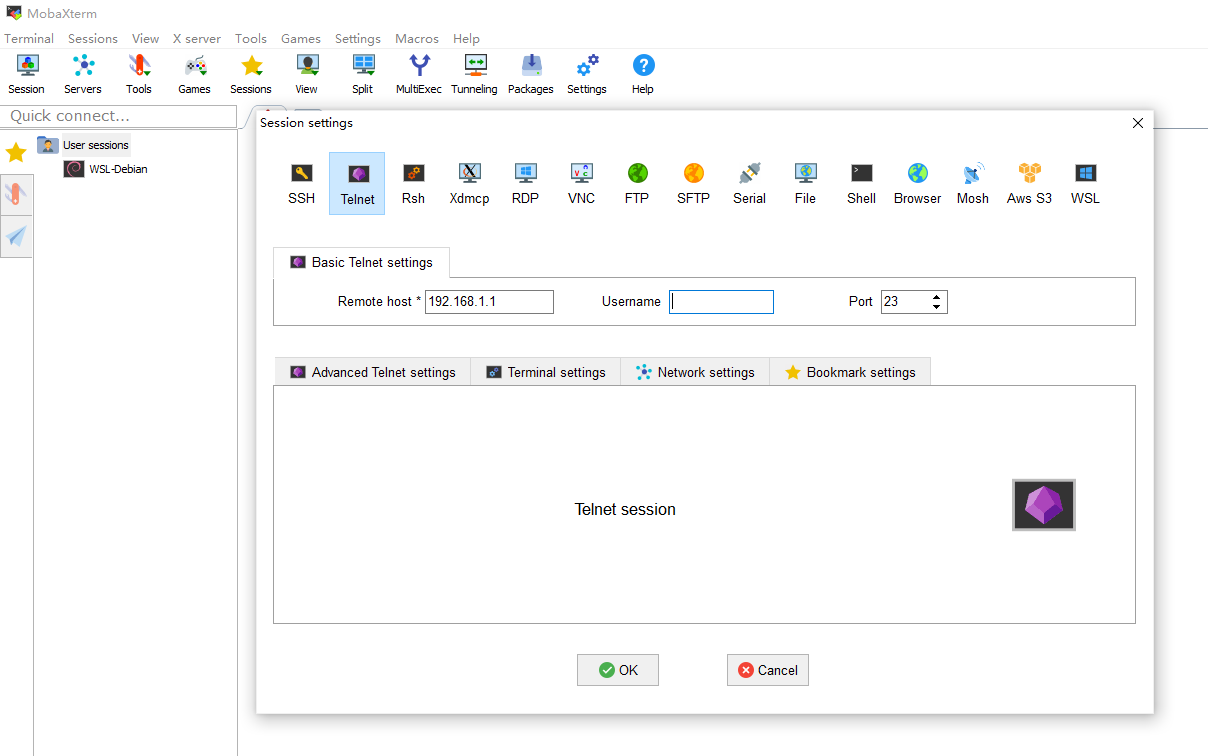Select the Aws S3 session icon
The image size is (1208, 756).
pos(1029,183)
